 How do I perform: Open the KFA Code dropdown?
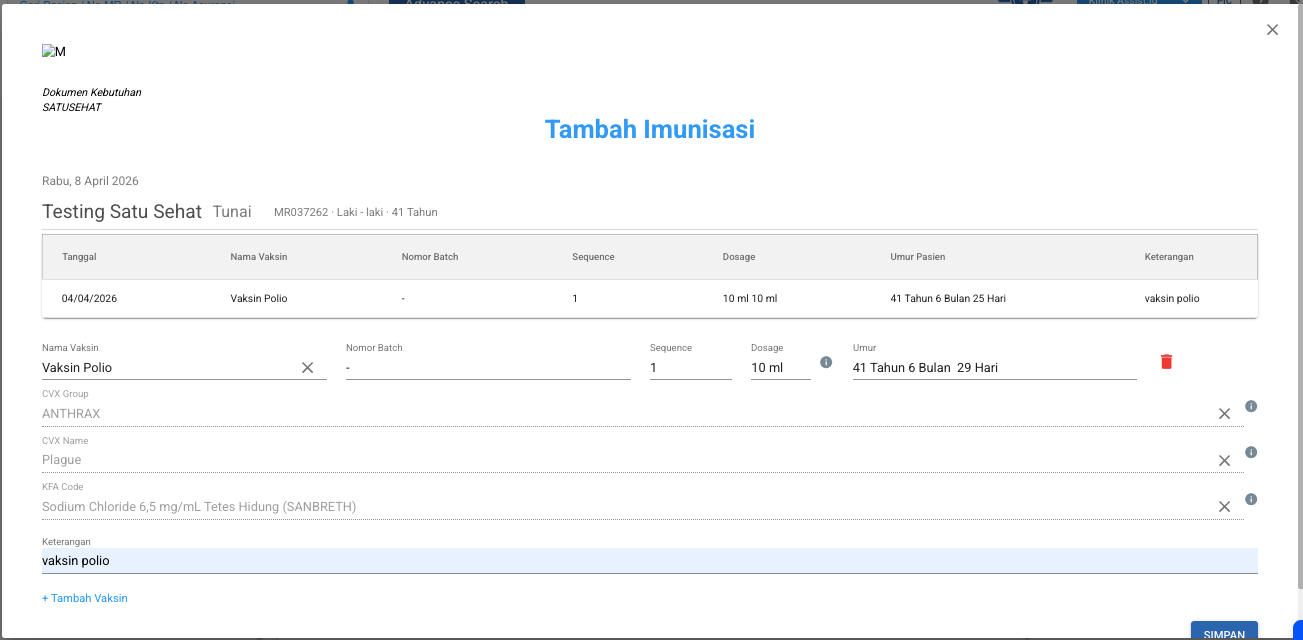pos(620,507)
